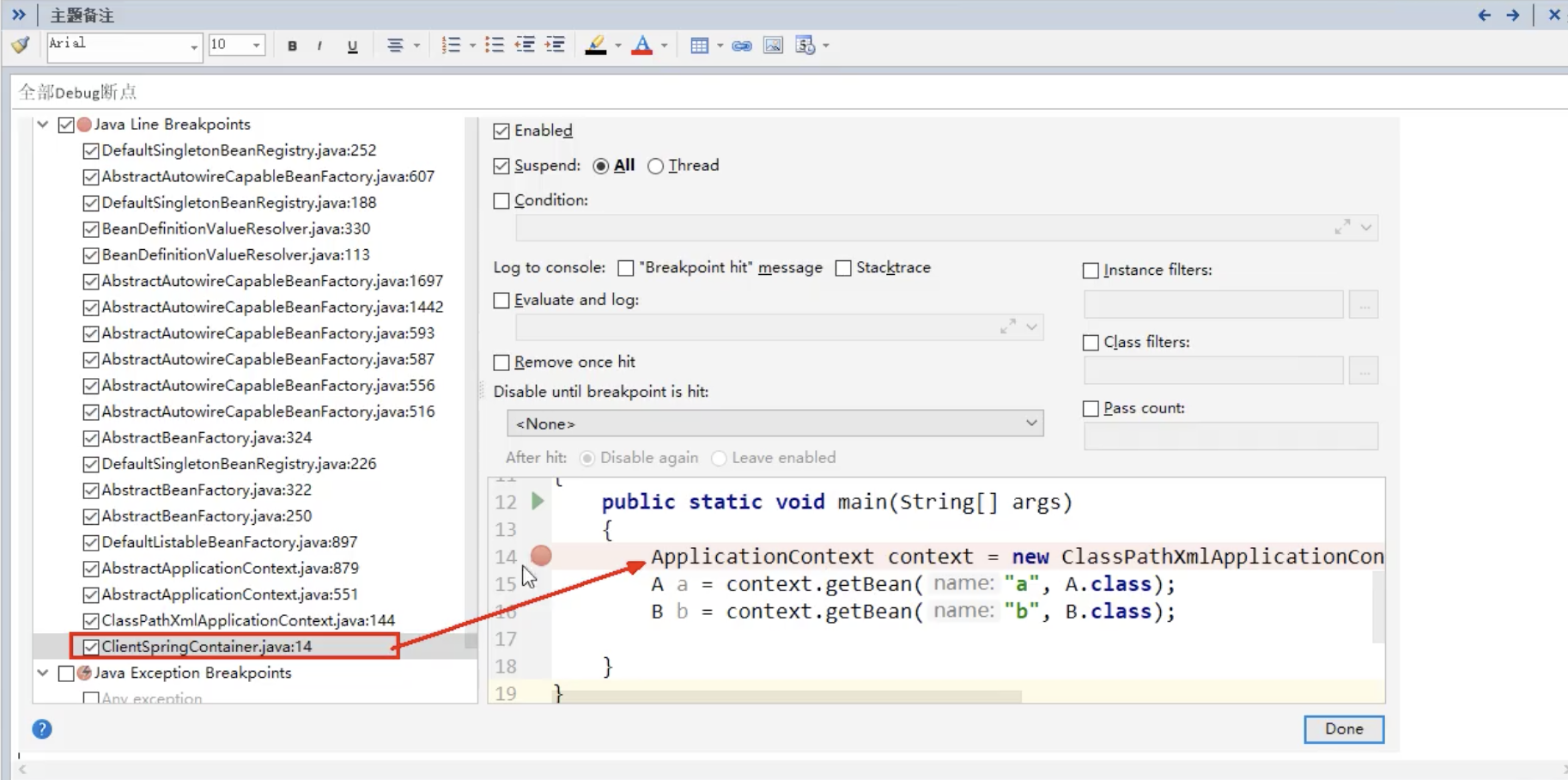
Task: Select the All suspend radio button
Action: pos(600,166)
